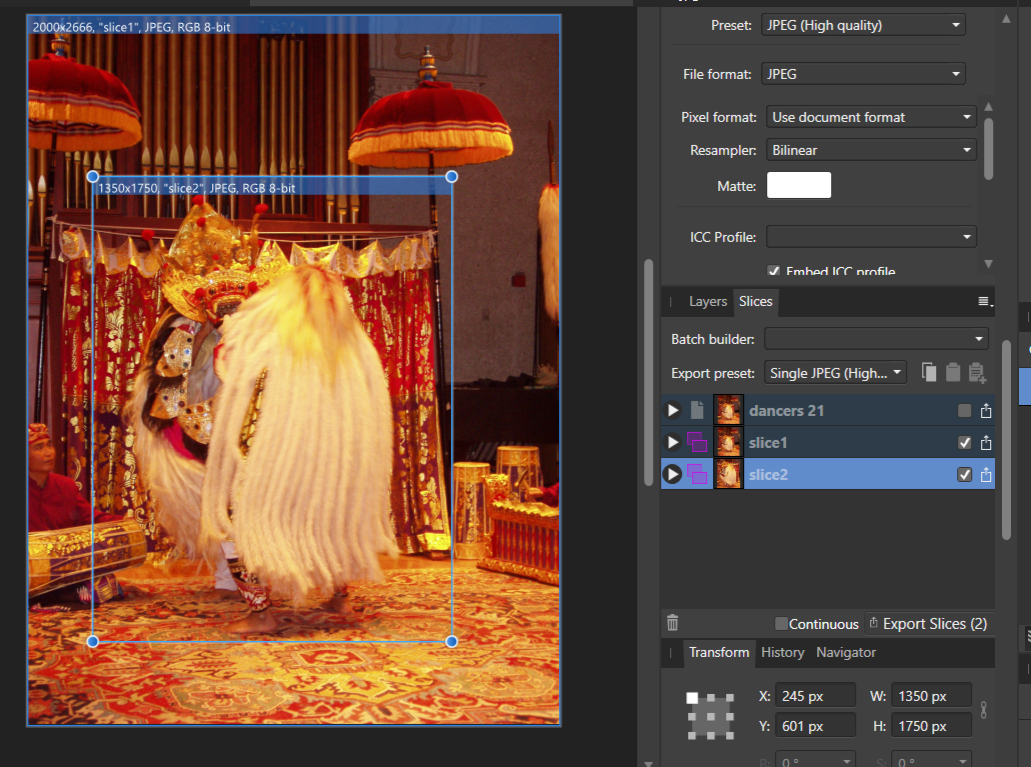The height and width of the screenshot is (767, 1031).
Task: Switch to the Layers tab
Action: pyautogui.click(x=707, y=301)
